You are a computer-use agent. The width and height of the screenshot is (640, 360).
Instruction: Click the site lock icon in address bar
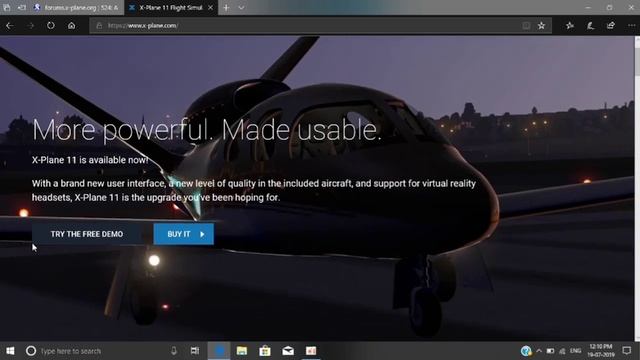tap(99, 26)
